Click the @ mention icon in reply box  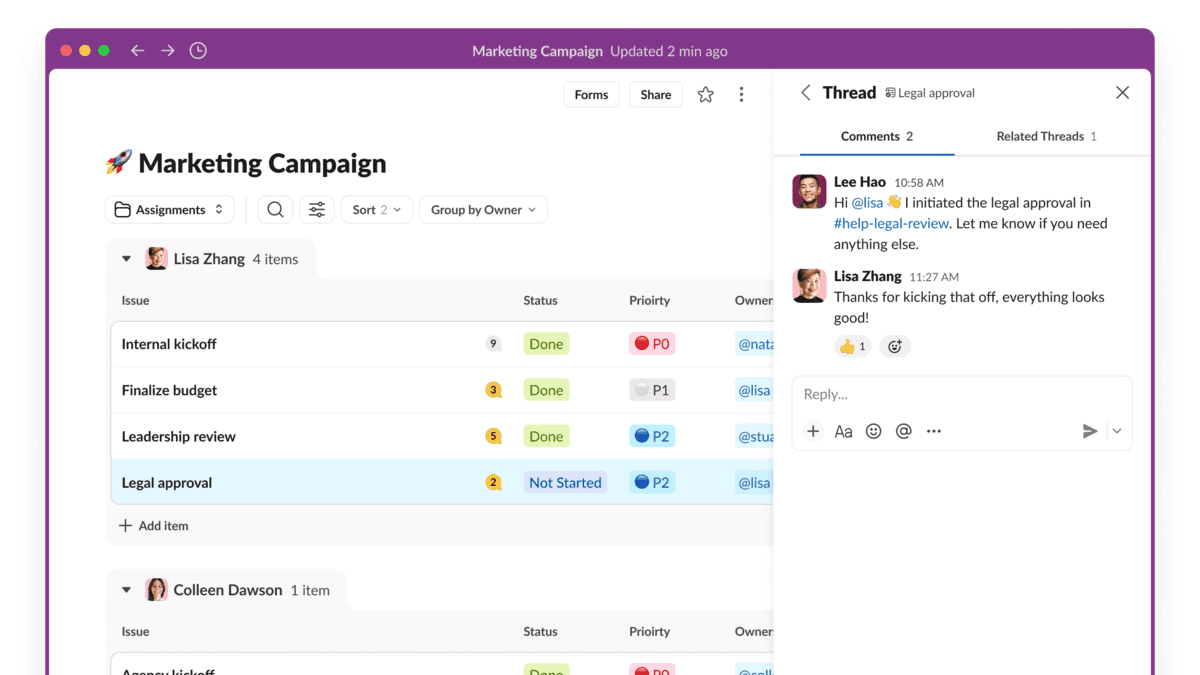pos(903,431)
